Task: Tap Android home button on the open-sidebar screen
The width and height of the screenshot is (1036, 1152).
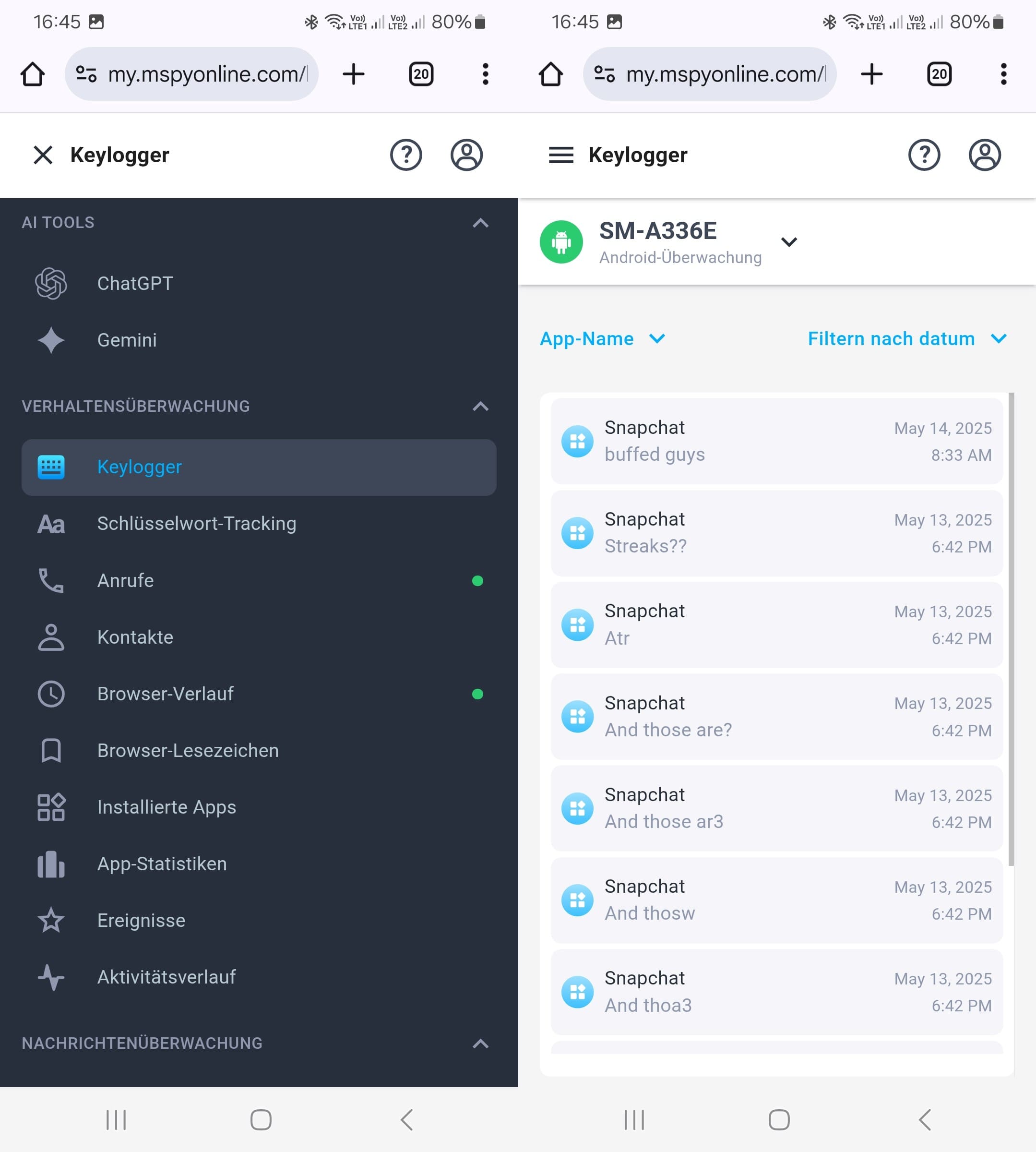Action: point(261,1119)
